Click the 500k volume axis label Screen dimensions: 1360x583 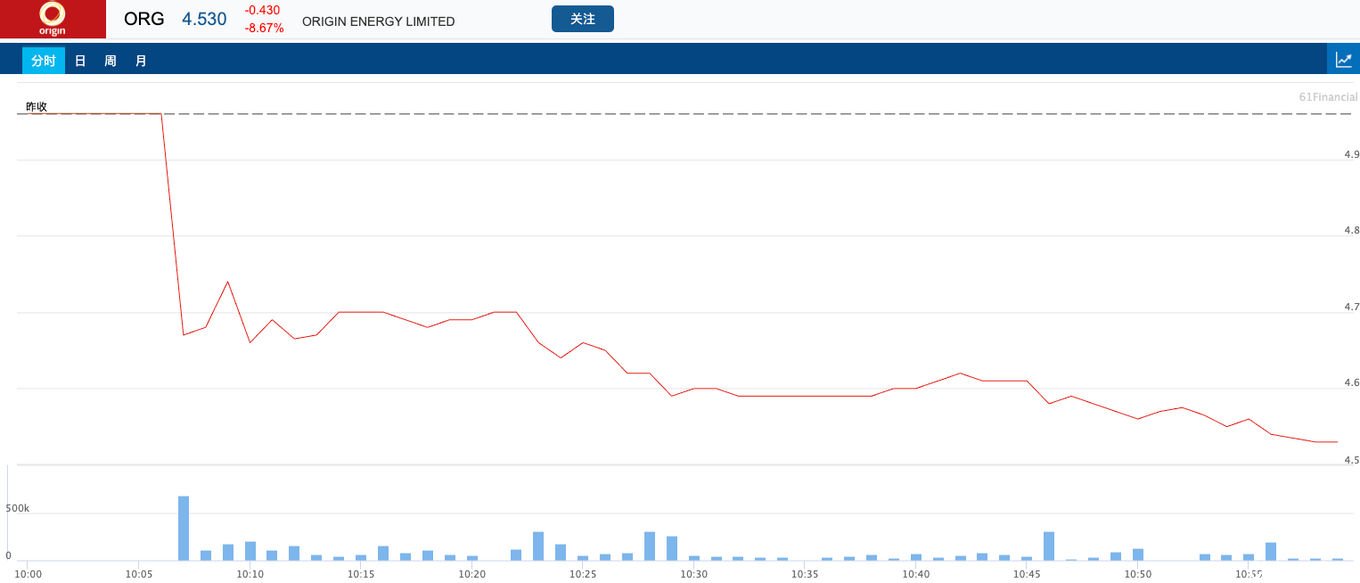(18, 508)
